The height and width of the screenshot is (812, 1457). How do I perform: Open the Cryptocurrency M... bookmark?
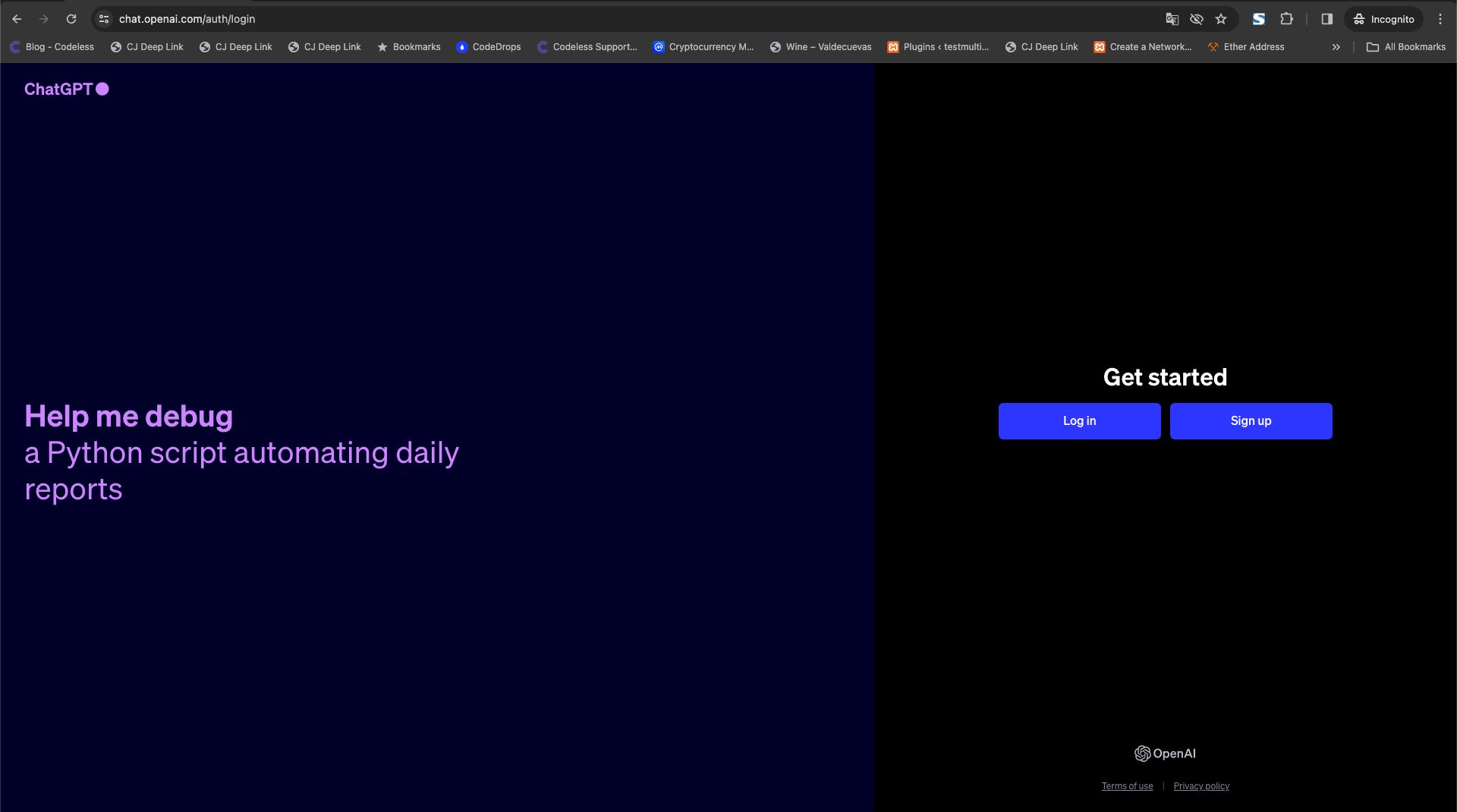pos(703,47)
